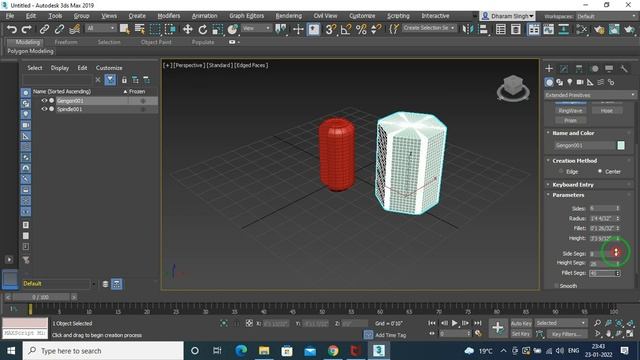Activate the Select Object tool
The width and height of the screenshot is (640, 360).
(124, 29)
